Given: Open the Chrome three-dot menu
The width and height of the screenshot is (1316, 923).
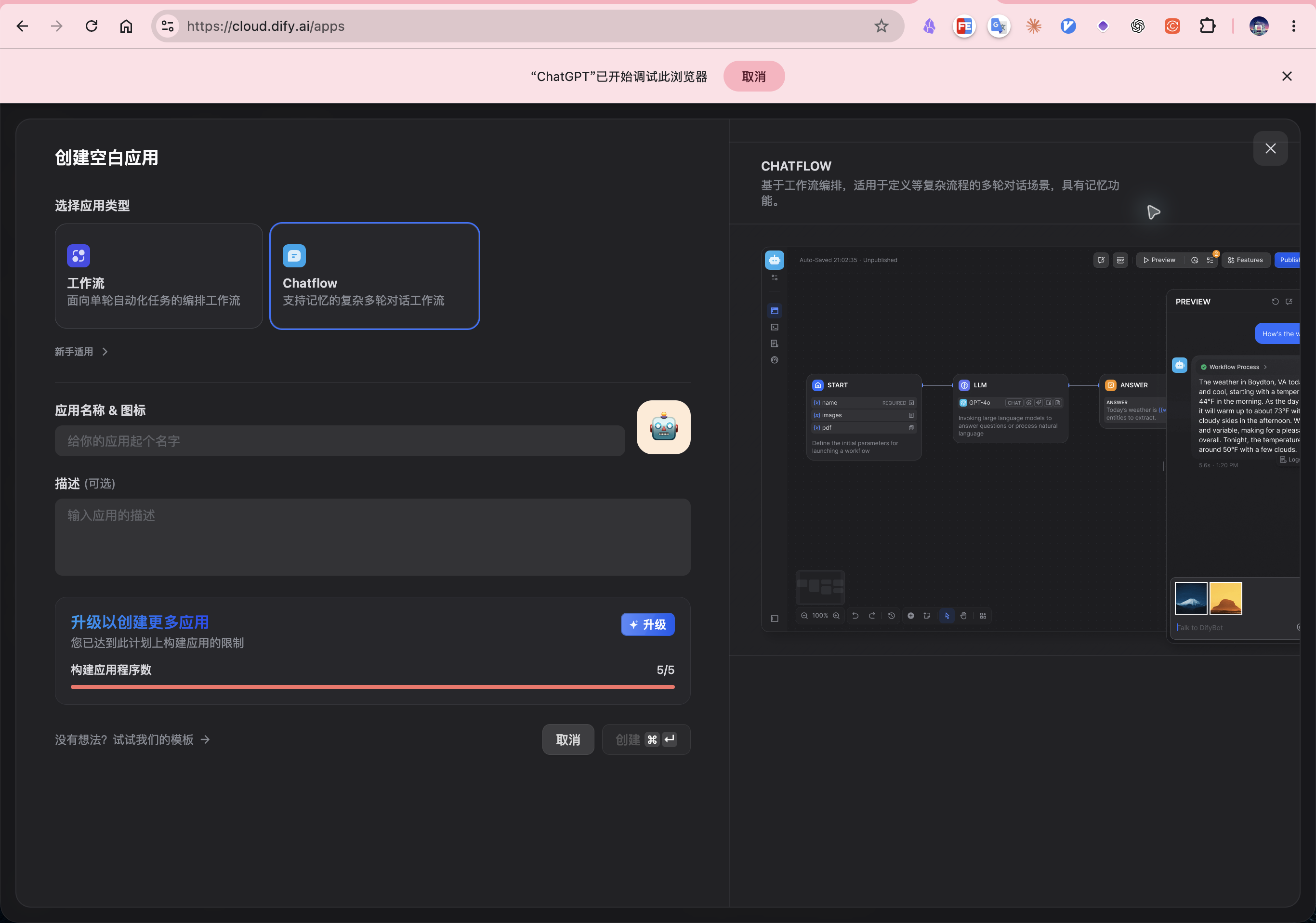Looking at the screenshot, I should point(1294,26).
